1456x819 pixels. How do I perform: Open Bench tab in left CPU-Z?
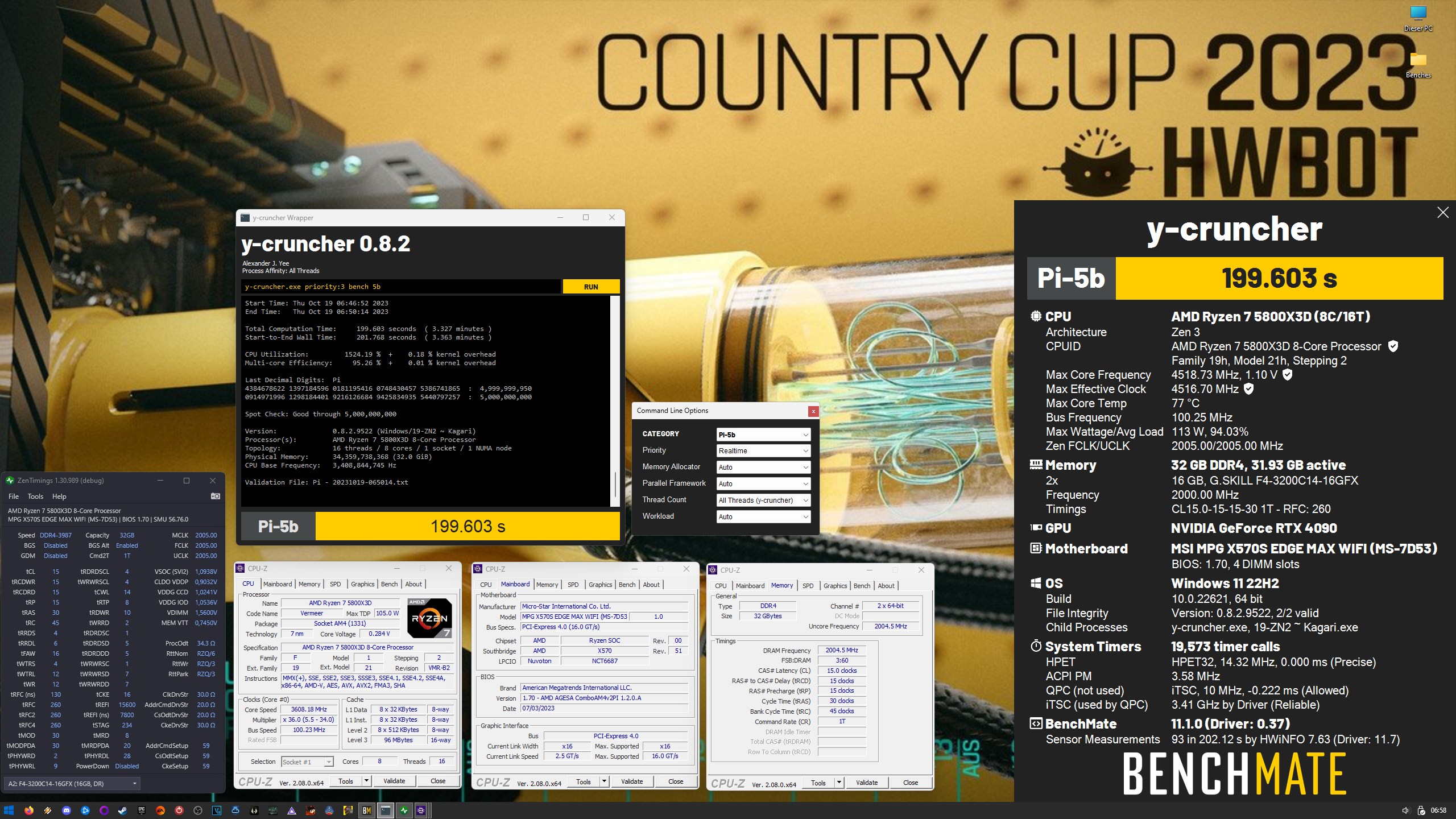point(390,584)
